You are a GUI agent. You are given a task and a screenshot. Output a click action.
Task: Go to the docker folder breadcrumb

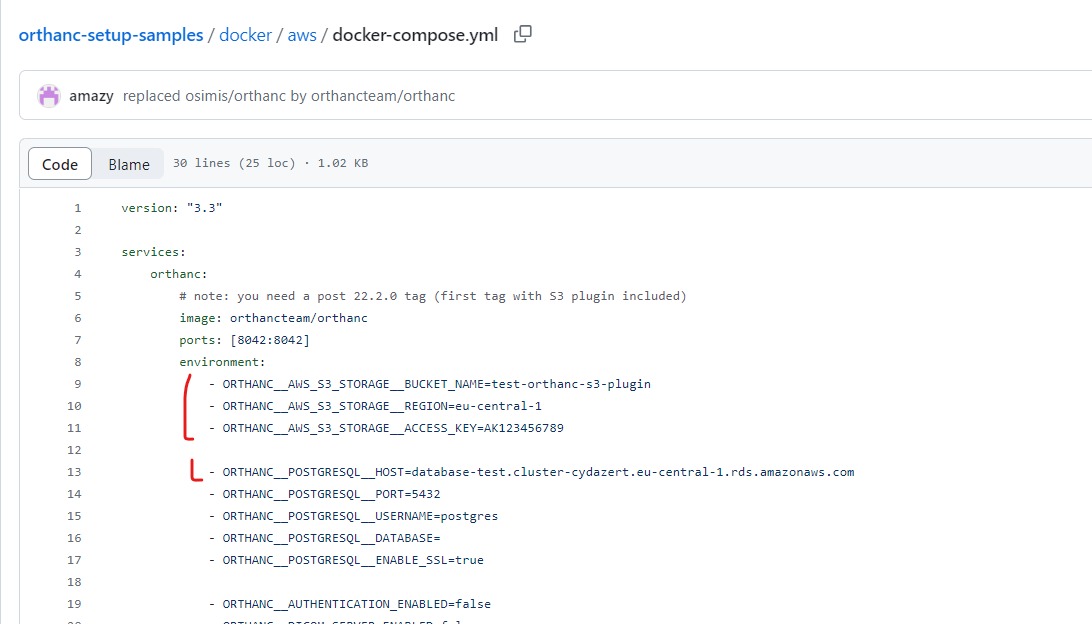[x=245, y=35]
